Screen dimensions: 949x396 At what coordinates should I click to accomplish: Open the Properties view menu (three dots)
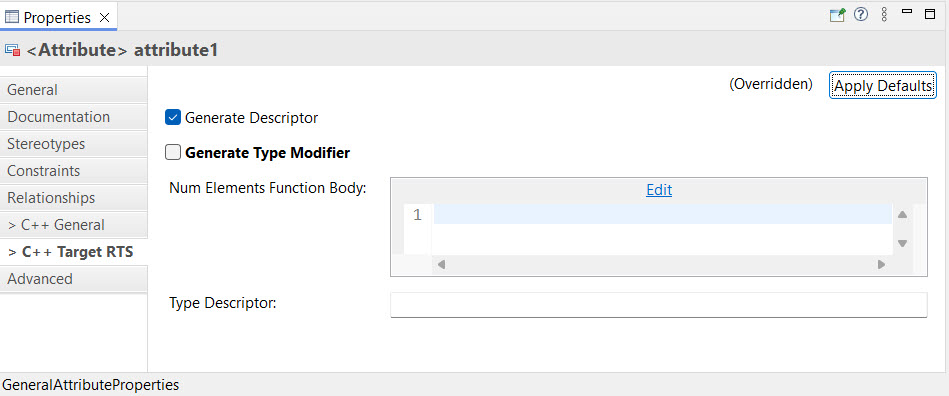884,15
